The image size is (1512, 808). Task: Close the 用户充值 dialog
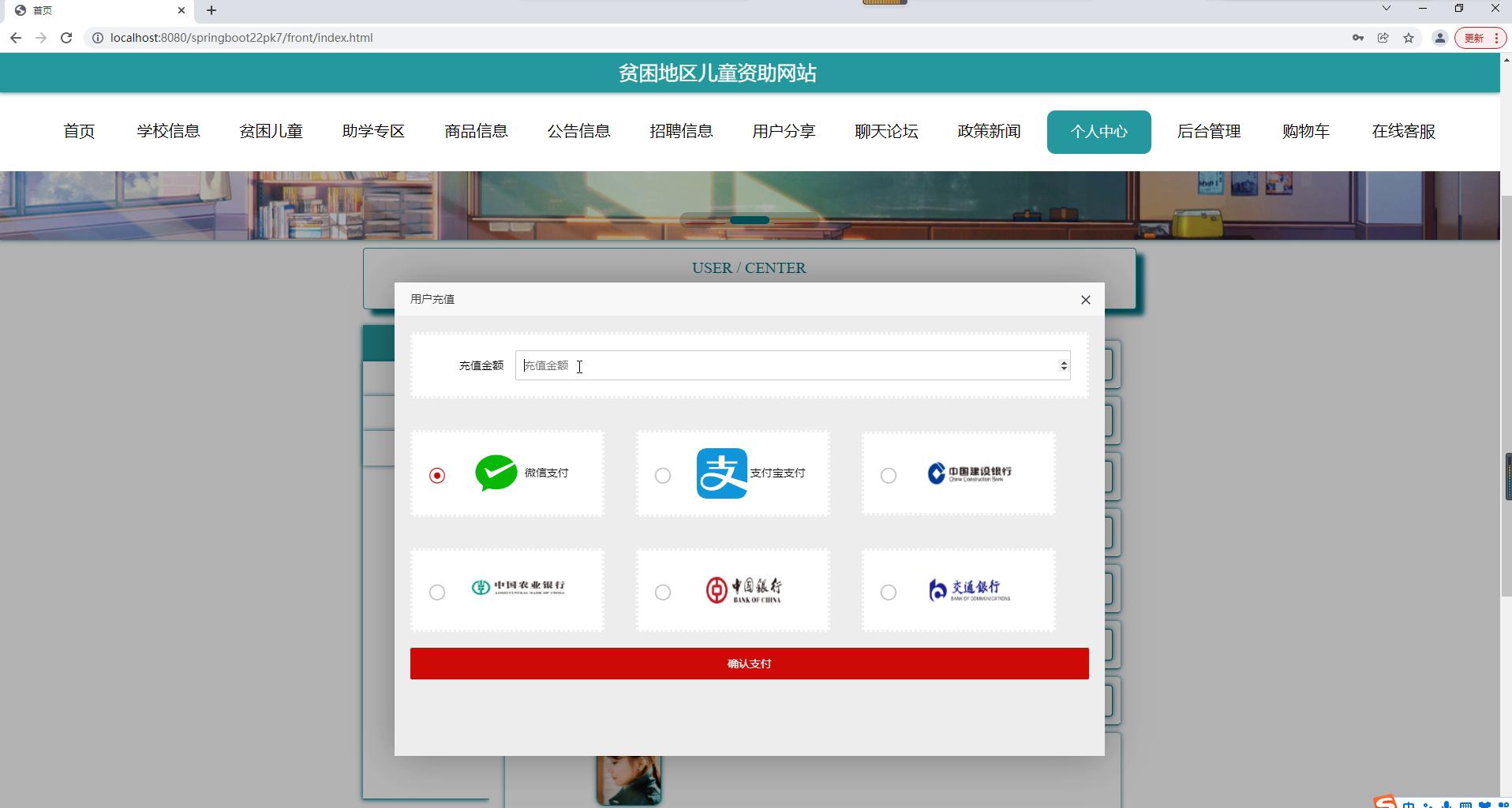(1085, 300)
